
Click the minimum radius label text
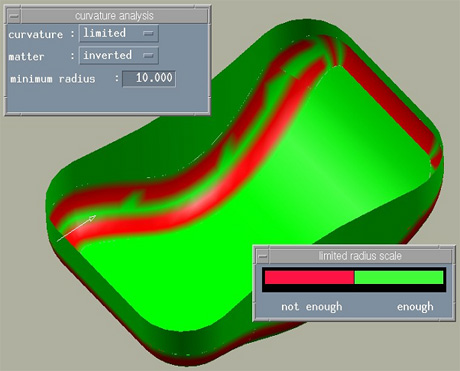(x=53, y=79)
